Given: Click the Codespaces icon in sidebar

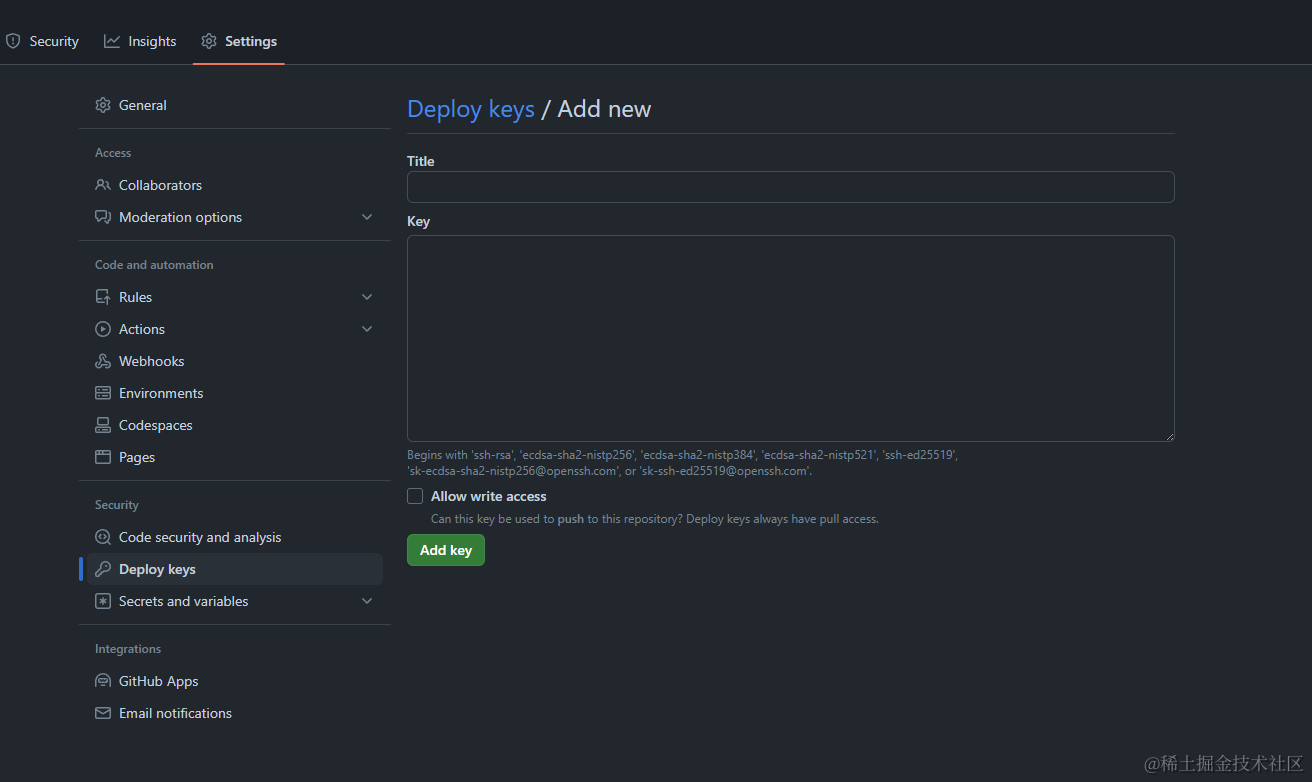Looking at the screenshot, I should 103,425.
